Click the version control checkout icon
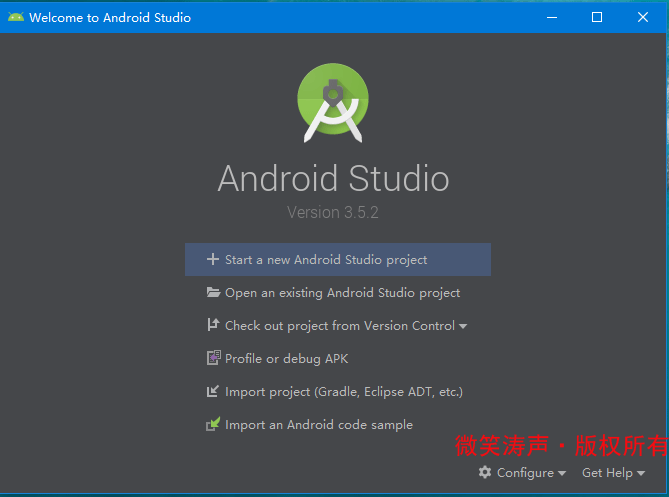 tap(213, 325)
